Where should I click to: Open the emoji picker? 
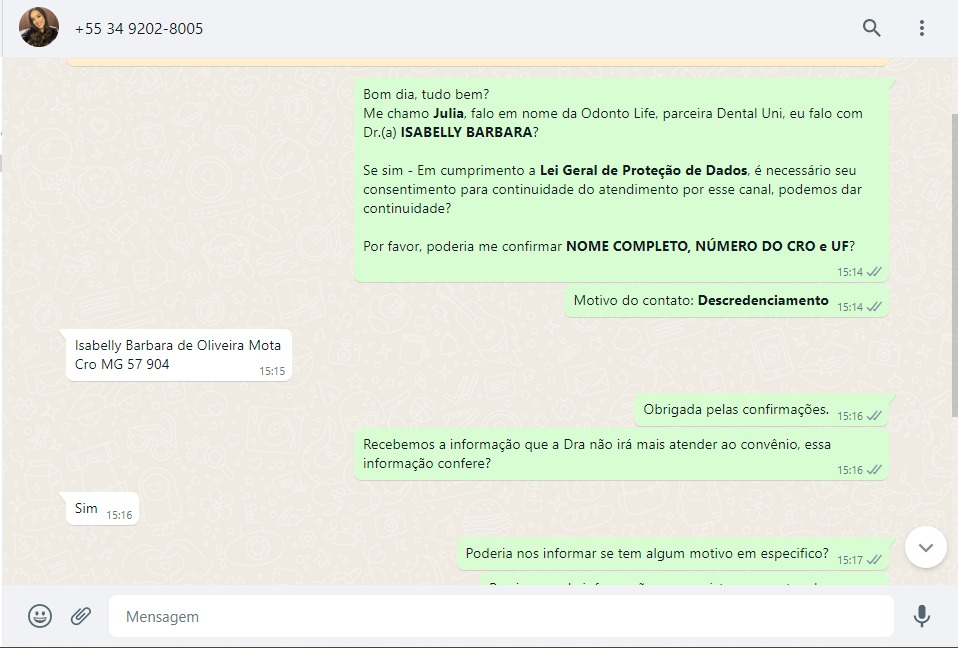pyautogui.click(x=40, y=616)
